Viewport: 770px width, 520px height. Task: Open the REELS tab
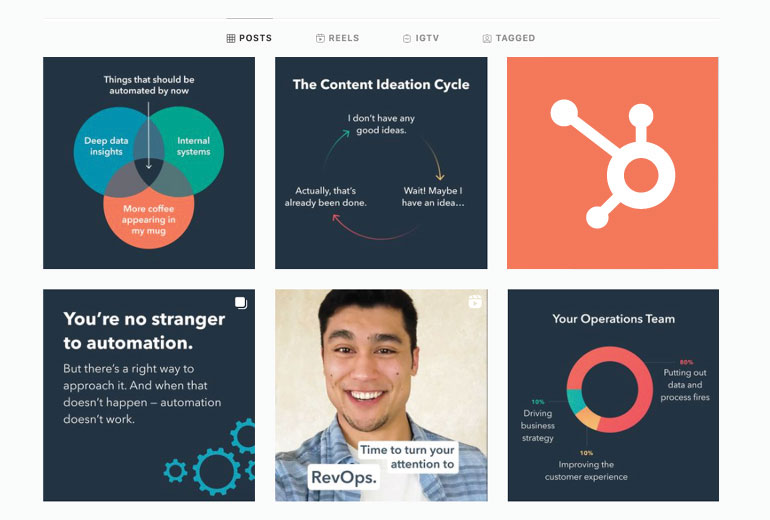(343, 38)
